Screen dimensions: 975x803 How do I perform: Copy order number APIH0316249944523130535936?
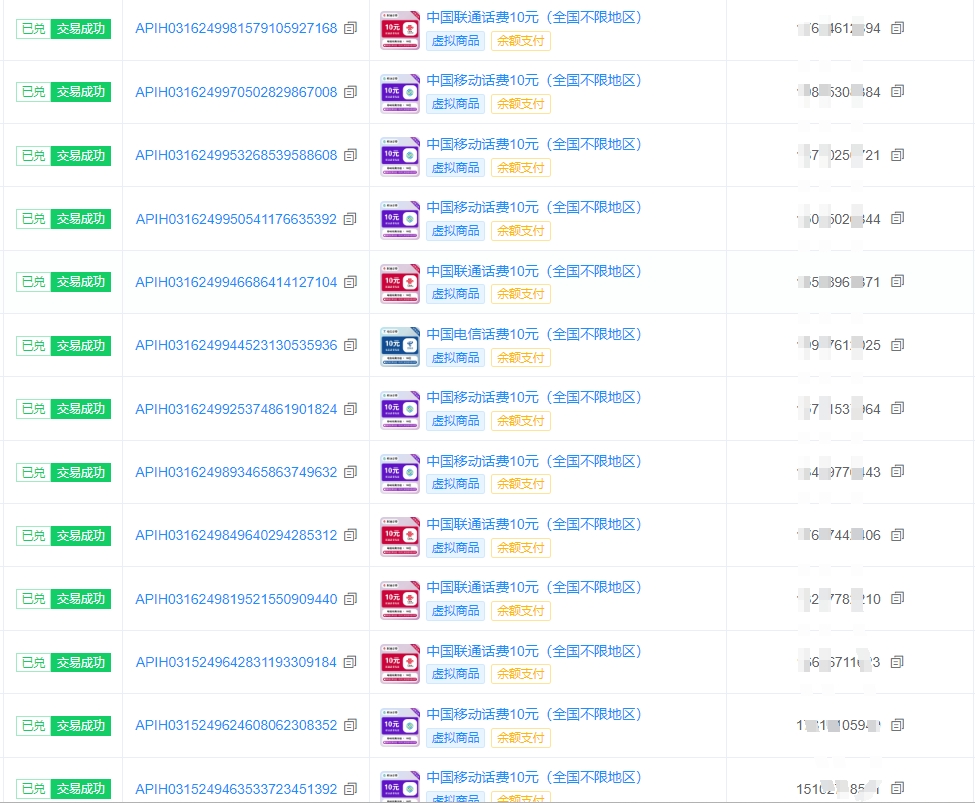[x=351, y=345]
